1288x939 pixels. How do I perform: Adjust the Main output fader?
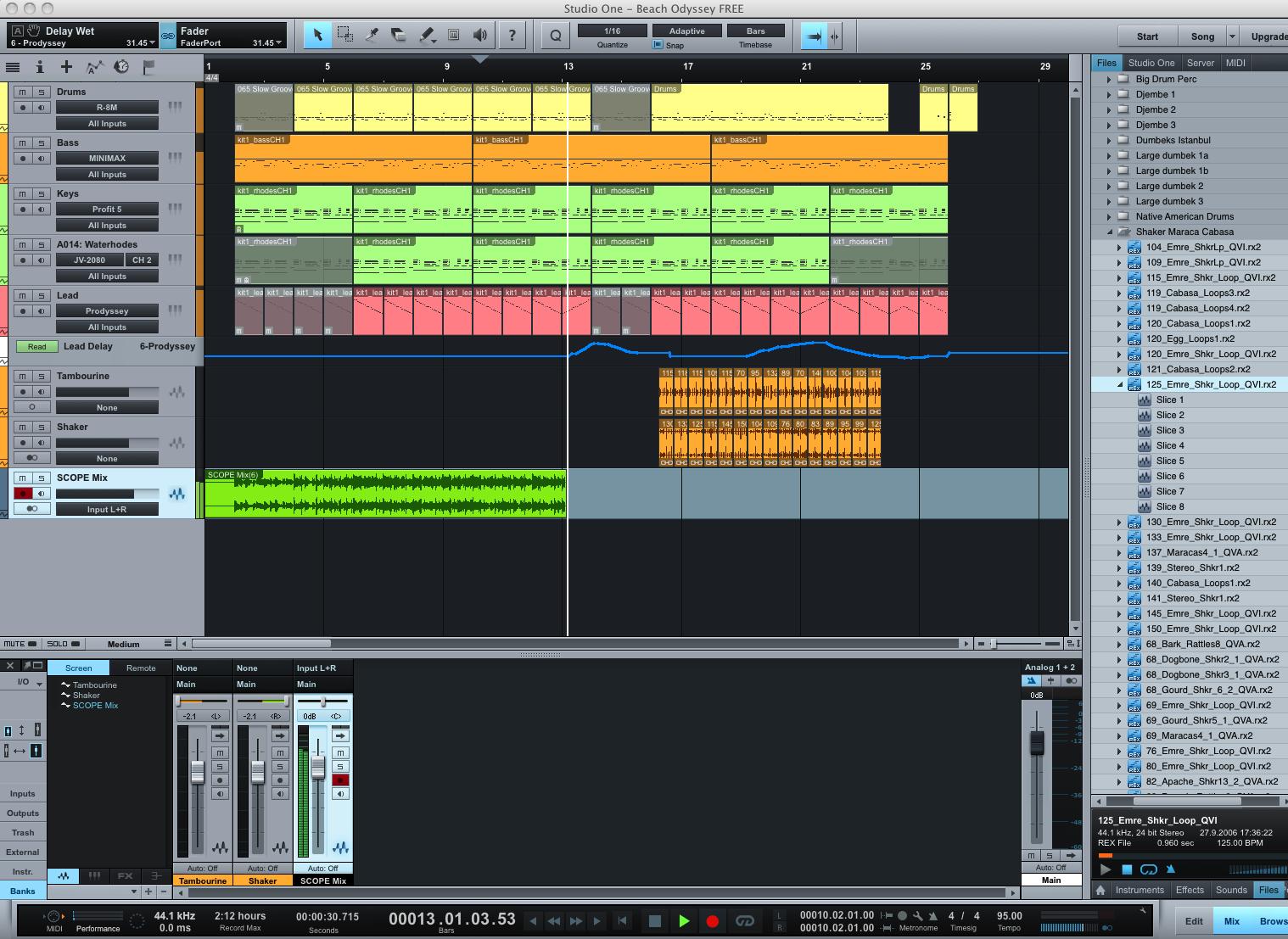point(1036,743)
